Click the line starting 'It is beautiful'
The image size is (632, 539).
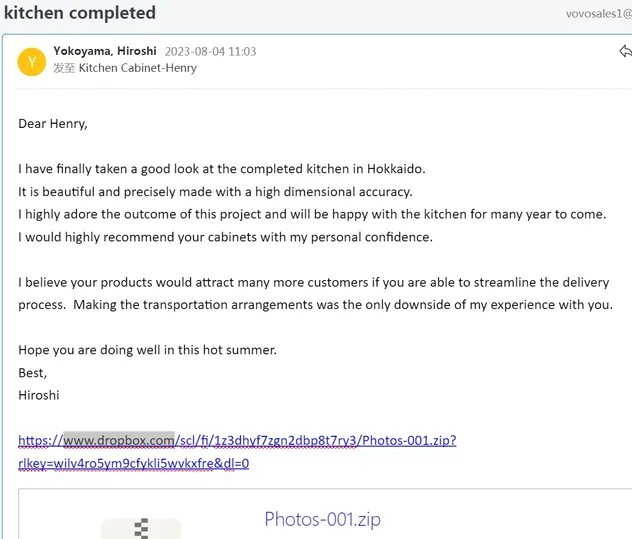click(215, 192)
